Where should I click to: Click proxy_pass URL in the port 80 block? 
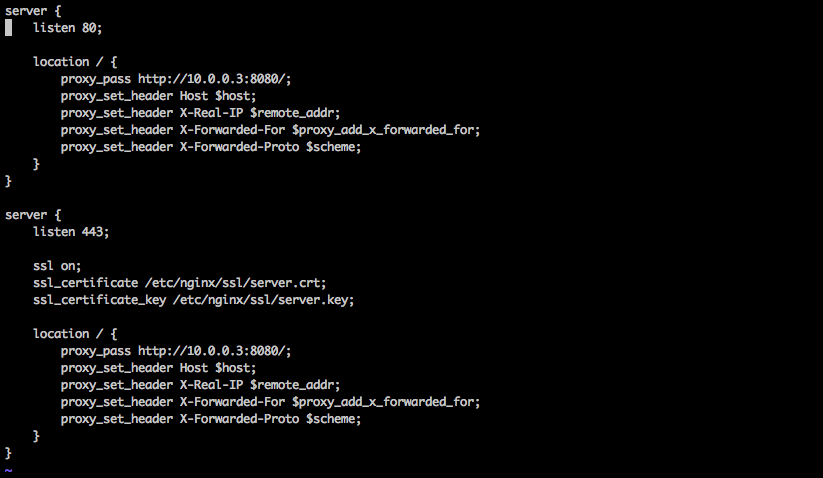(x=214, y=78)
